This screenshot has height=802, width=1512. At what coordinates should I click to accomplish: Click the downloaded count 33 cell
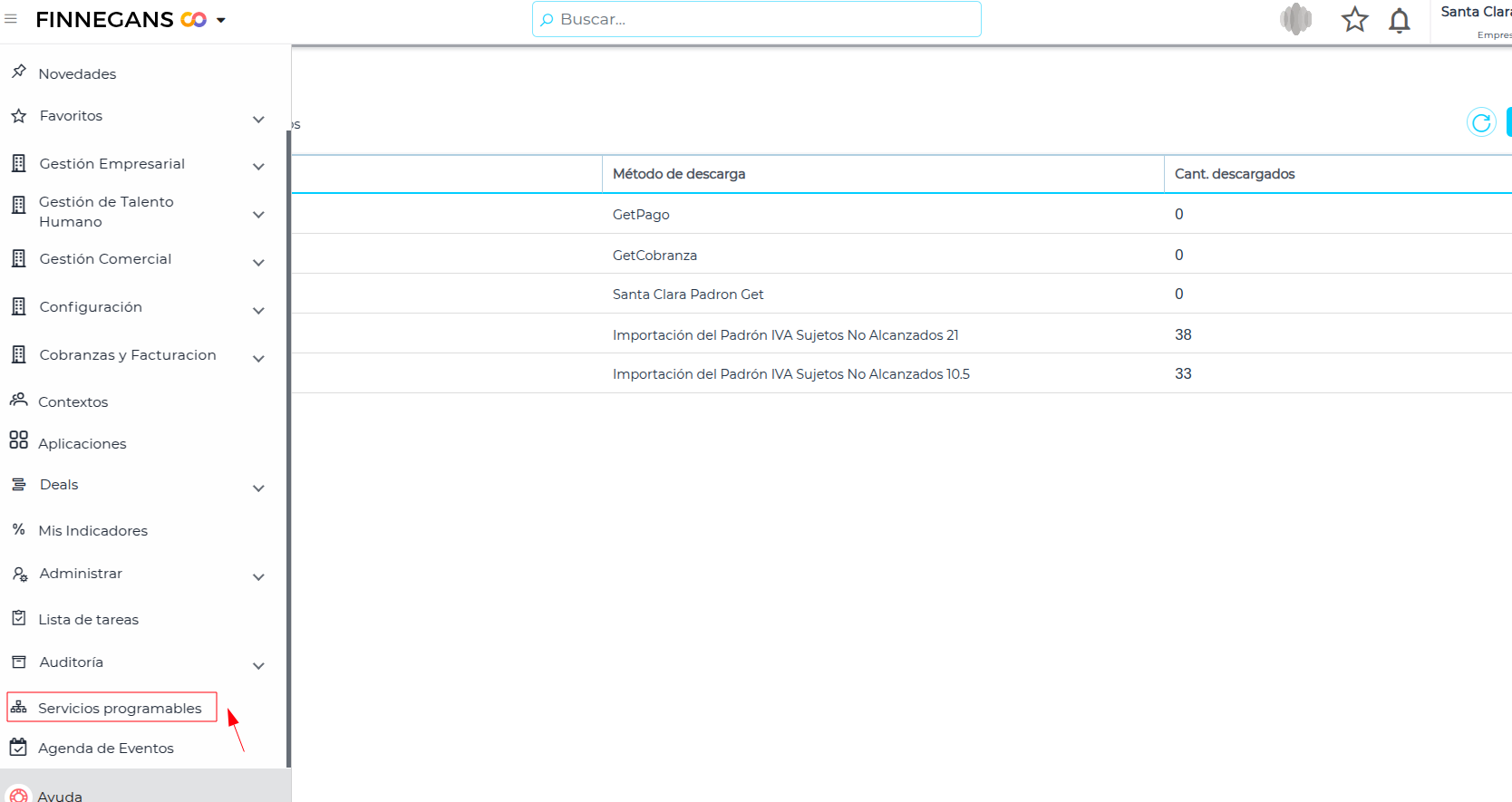click(1183, 373)
